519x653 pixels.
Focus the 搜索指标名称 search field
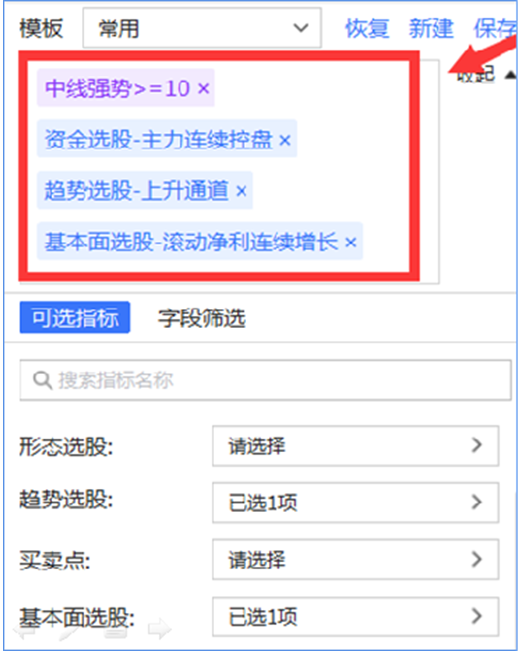[x=266, y=380]
